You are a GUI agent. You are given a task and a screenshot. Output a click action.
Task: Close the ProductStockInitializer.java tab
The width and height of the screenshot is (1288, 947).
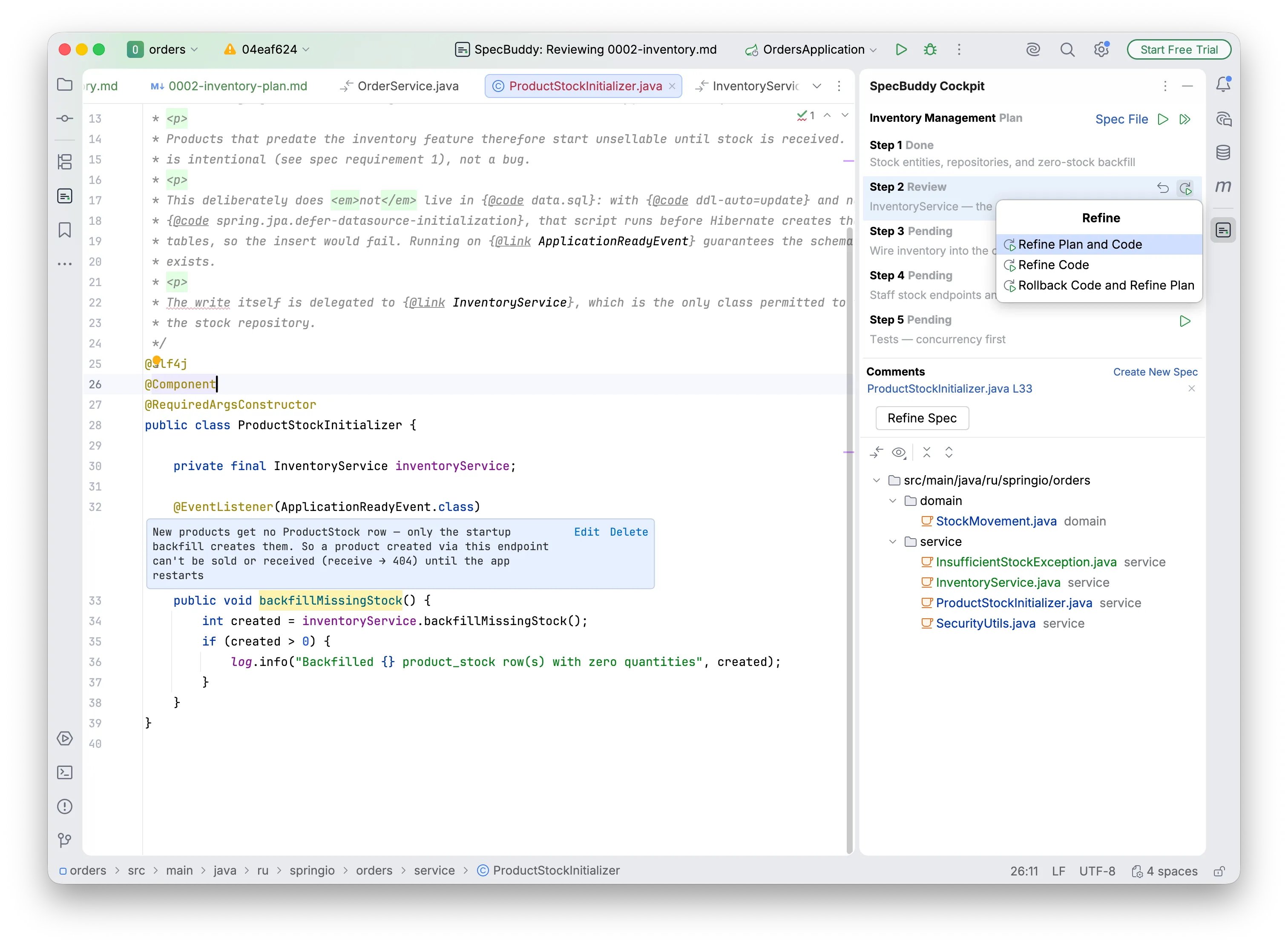[672, 86]
